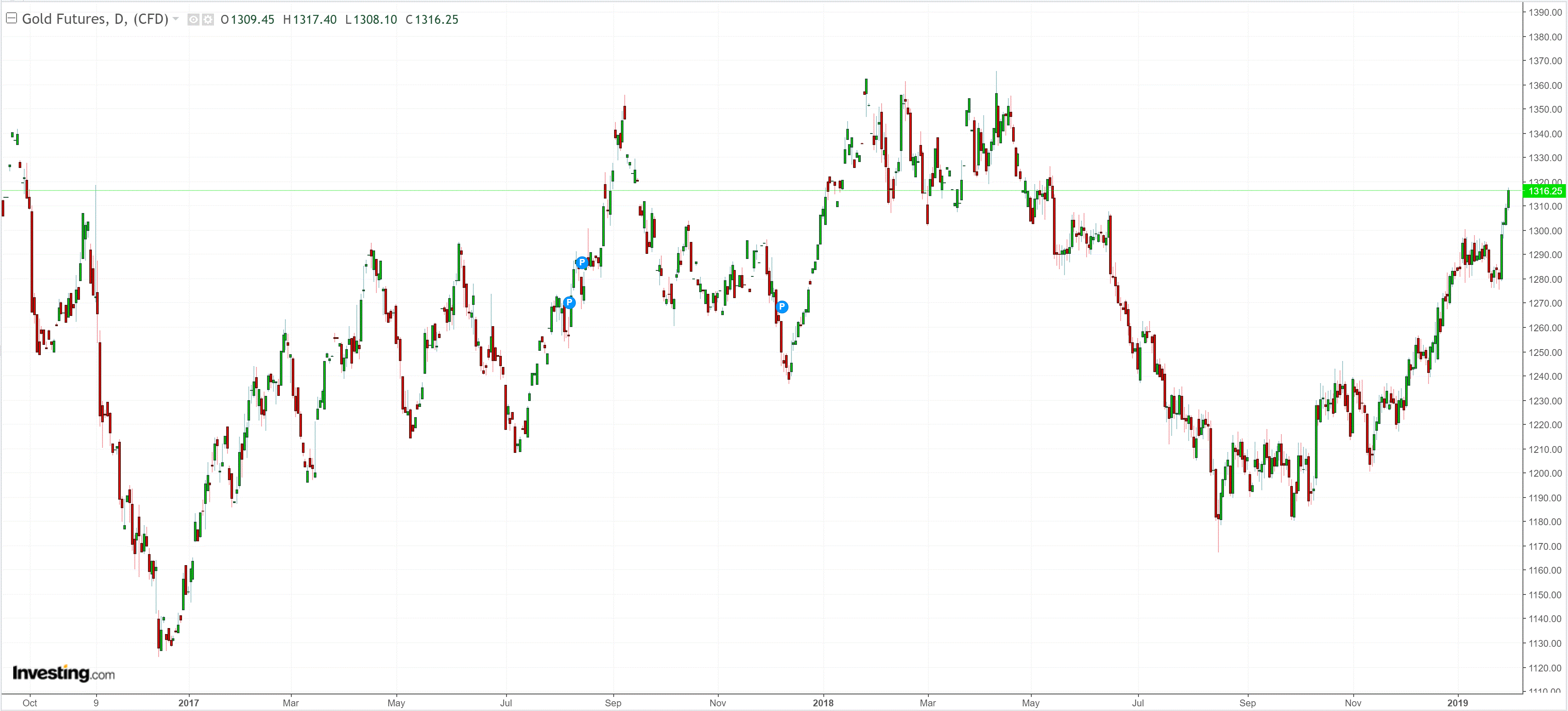
Task: Open dropdown arrow beside Gold Futures title
Action: pyautogui.click(x=176, y=19)
